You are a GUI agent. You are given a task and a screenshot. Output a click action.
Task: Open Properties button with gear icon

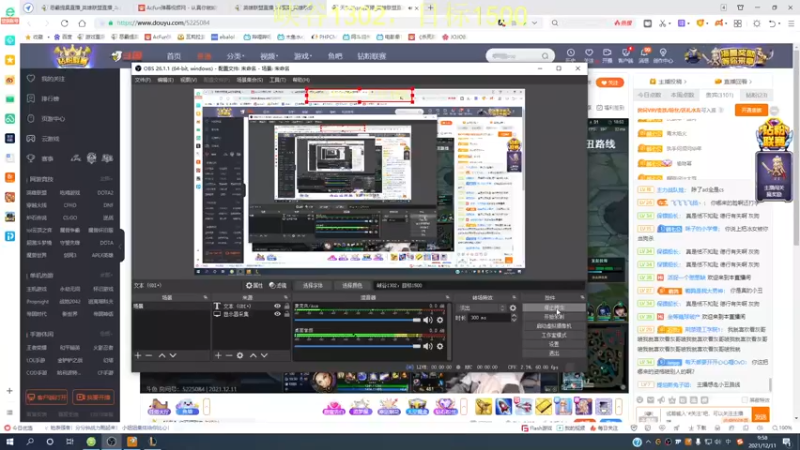coord(254,286)
